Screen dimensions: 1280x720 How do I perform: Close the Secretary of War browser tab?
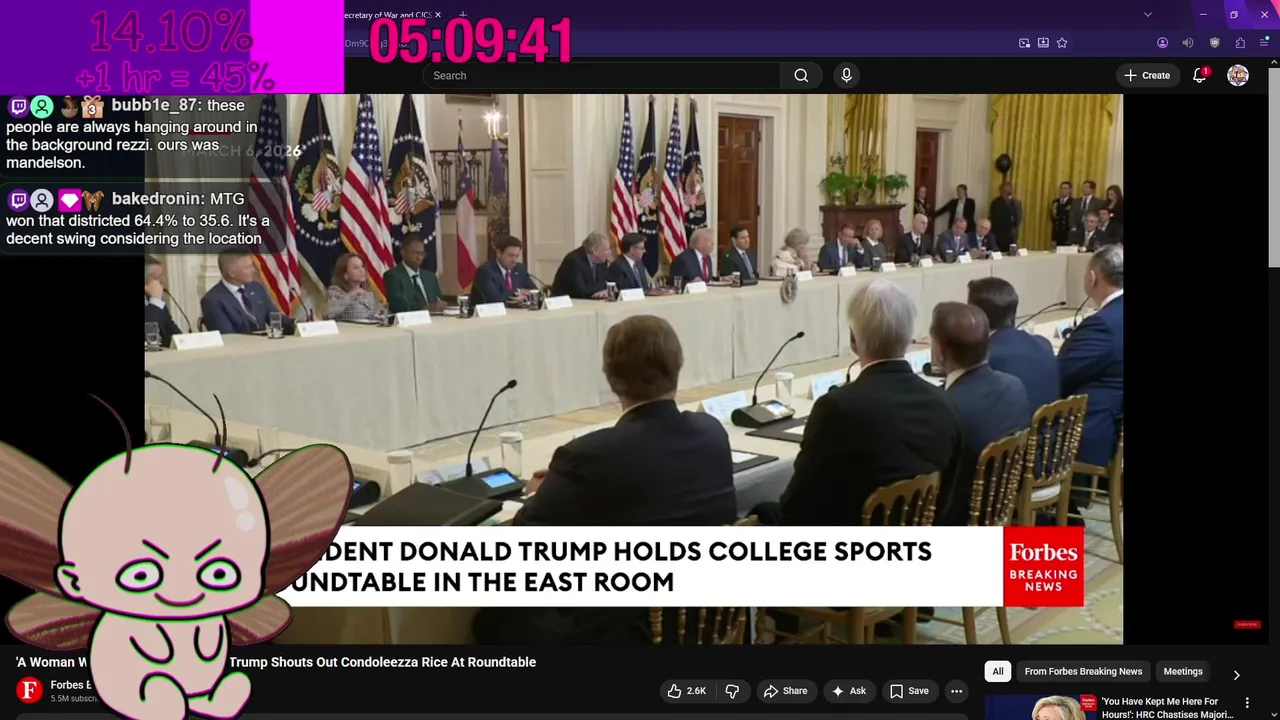click(x=437, y=15)
